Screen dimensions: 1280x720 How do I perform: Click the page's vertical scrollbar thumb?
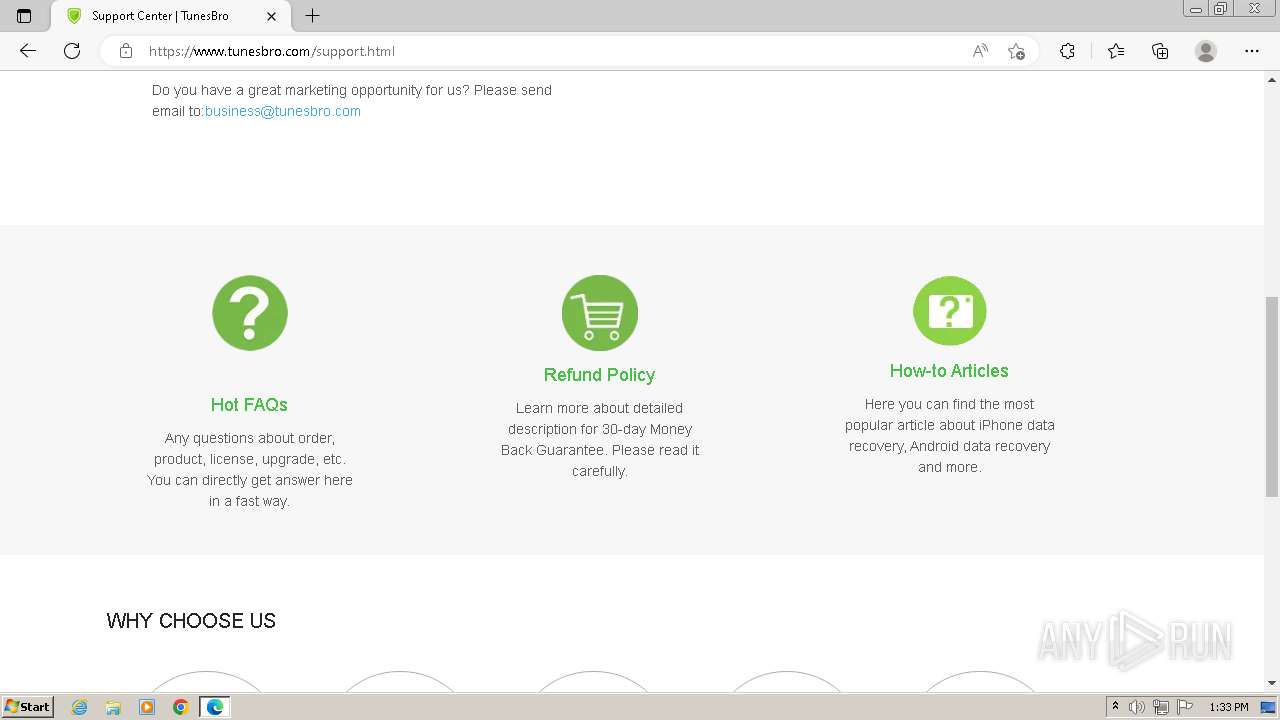click(1272, 396)
